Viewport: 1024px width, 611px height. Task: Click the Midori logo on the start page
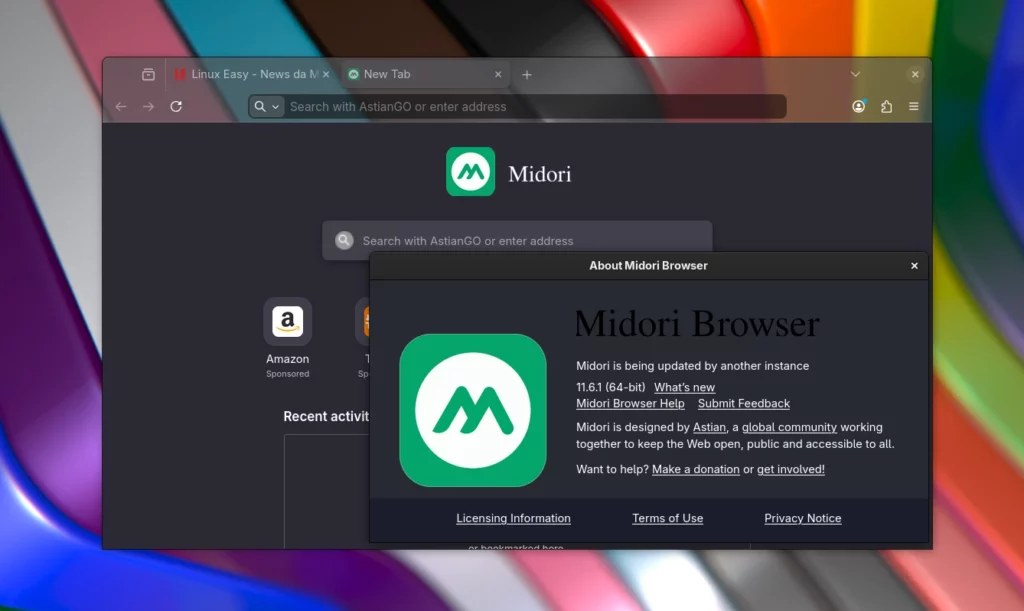click(x=470, y=171)
